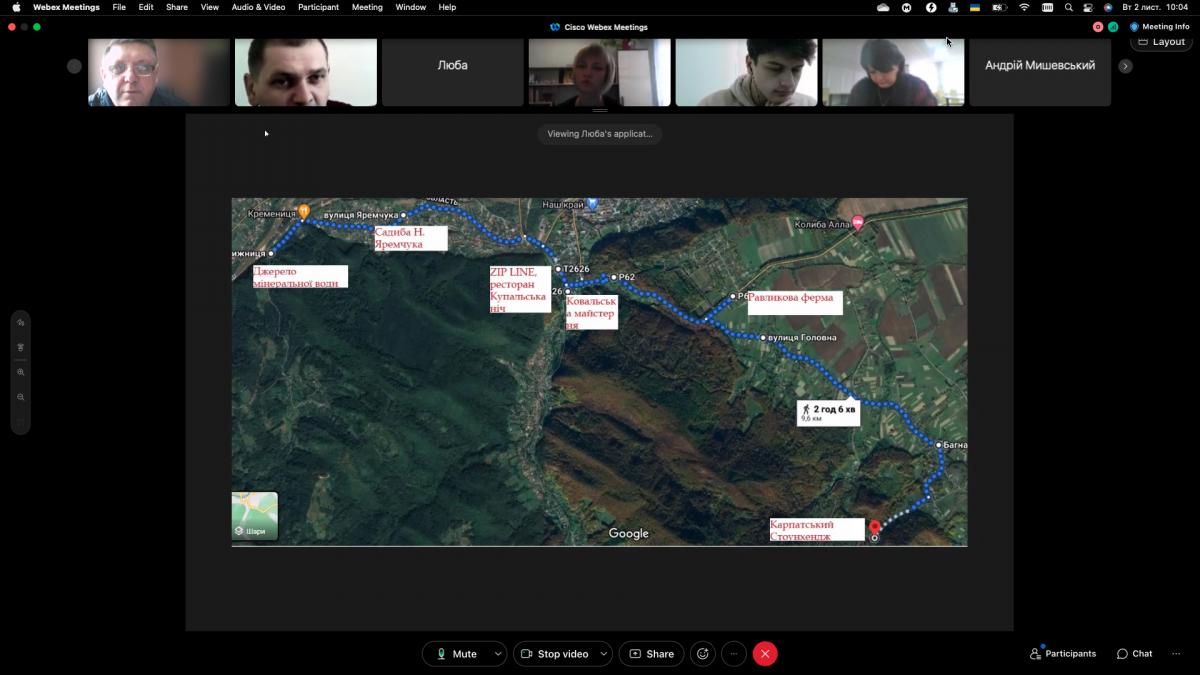Stop video camera
The height and width of the screenshot is (675, 1200).
[554, 654]
